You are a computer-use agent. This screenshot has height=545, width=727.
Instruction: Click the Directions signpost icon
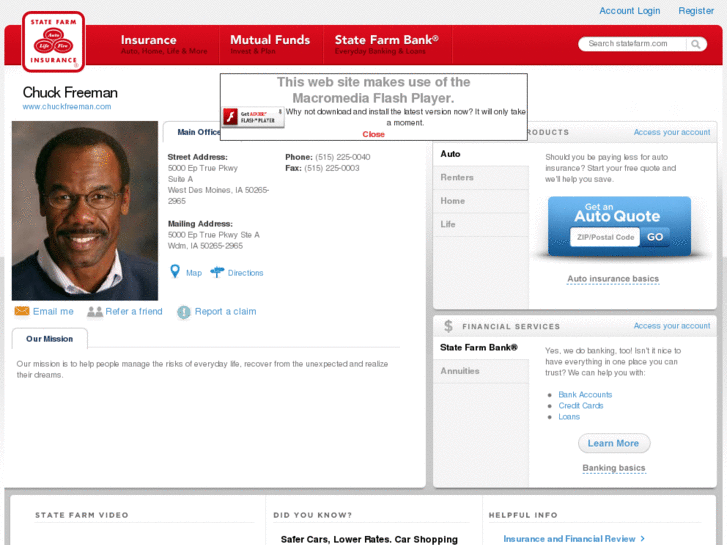[217, 272]
